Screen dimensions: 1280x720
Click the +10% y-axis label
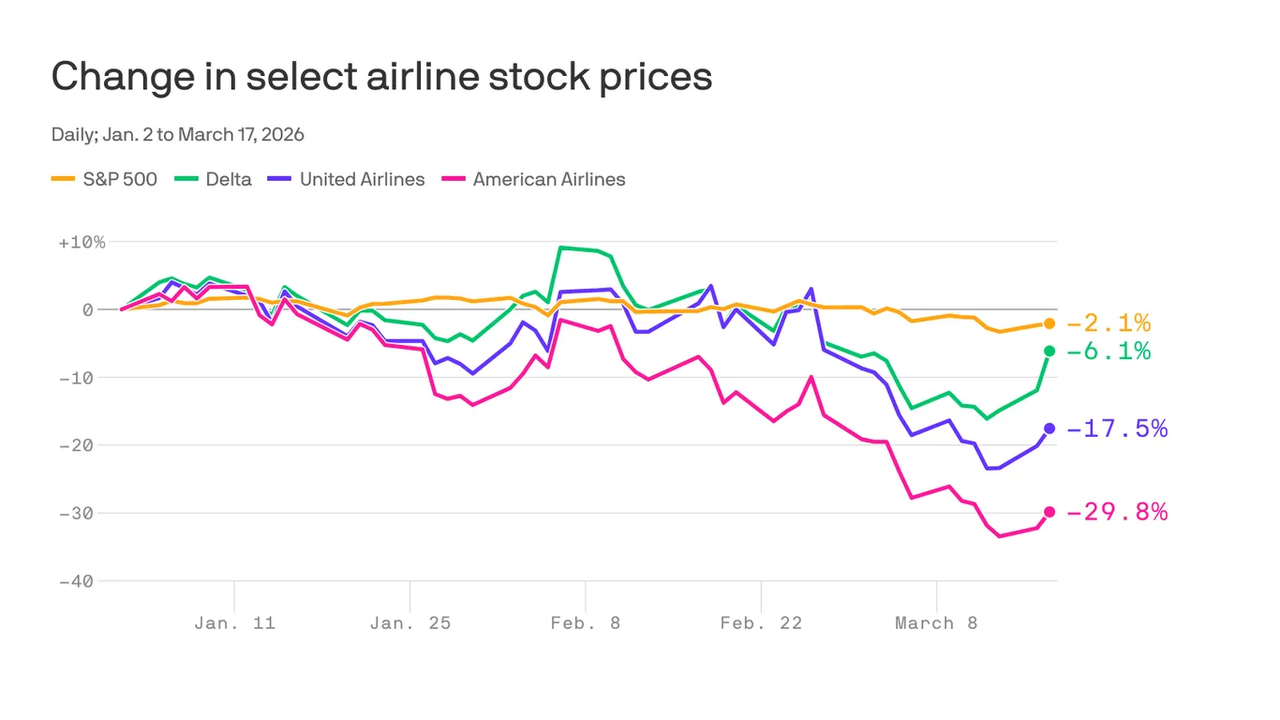tap(81, 242)
